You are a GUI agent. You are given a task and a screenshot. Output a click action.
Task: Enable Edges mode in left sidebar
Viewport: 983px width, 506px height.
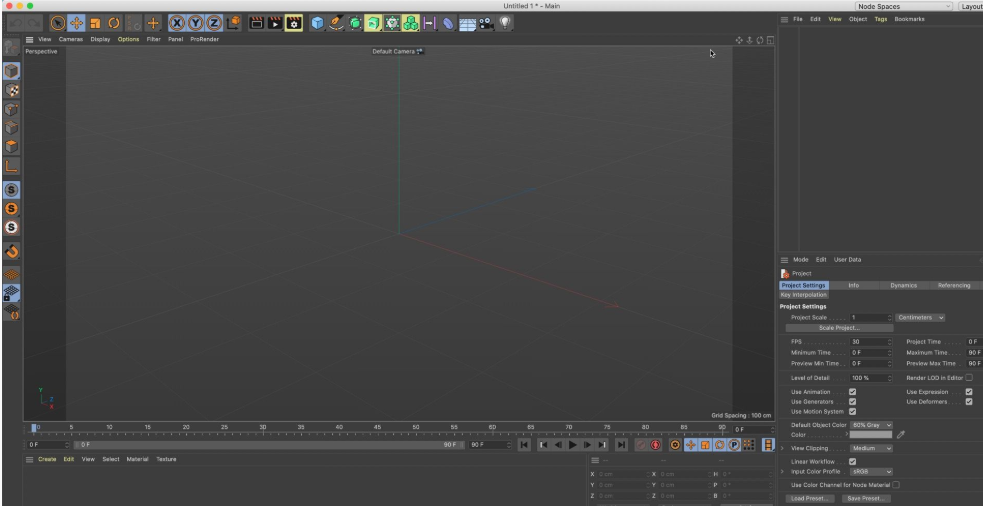tap(11, 127)
